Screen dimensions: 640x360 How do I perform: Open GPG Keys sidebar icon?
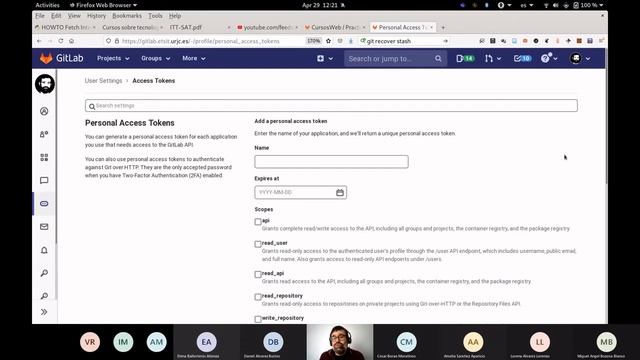pos(44,296)
